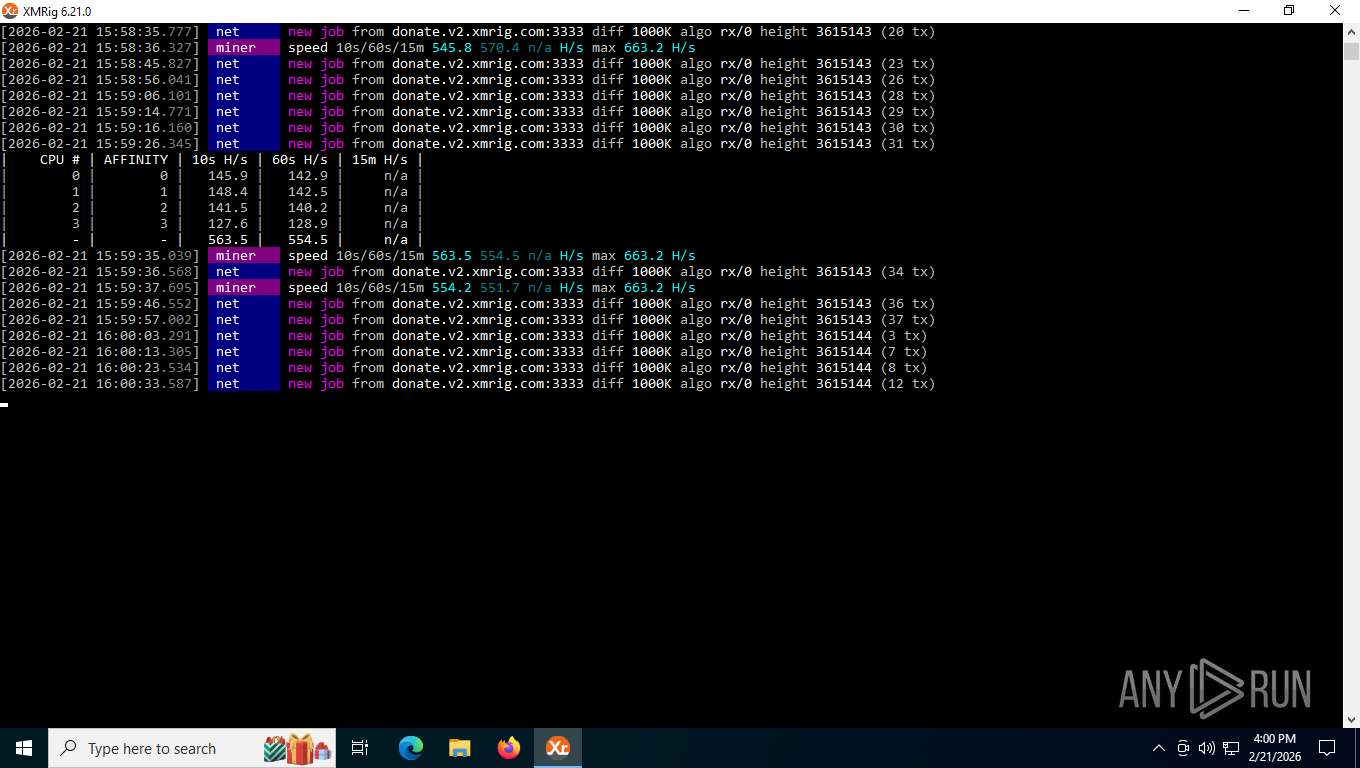Launch Firefox from the taskbar
This screenshot has width=1360, height=768.
(509, 748)
